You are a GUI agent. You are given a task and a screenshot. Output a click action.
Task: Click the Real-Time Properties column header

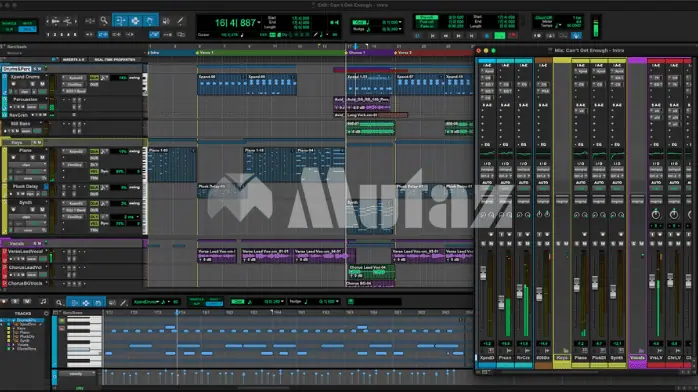[x=115, y=60]
